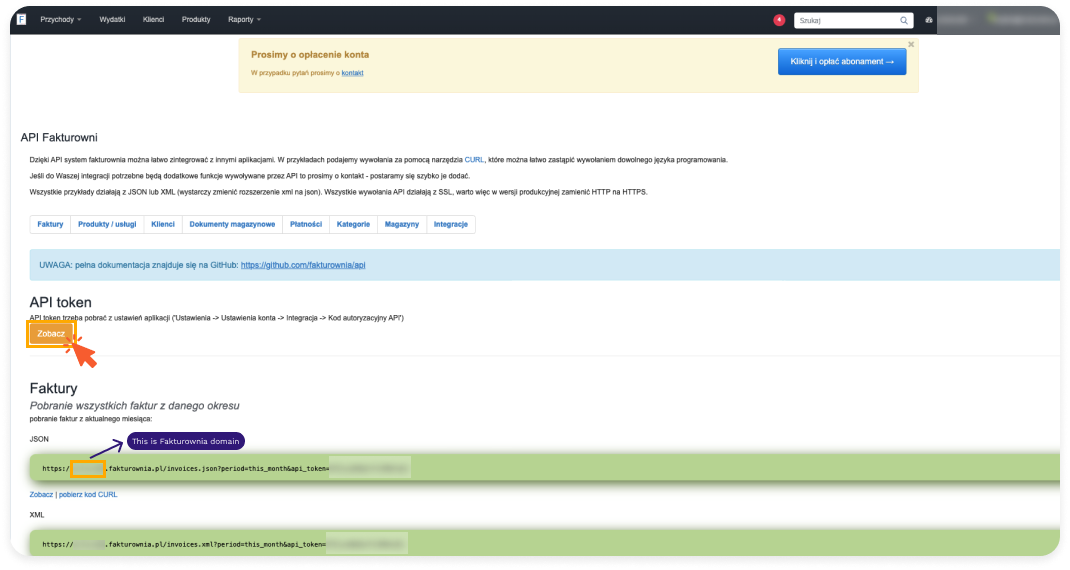Open the GitHub fakturownia/api link
Viewport: 1070px width, 570px height.
coord(303,265)
